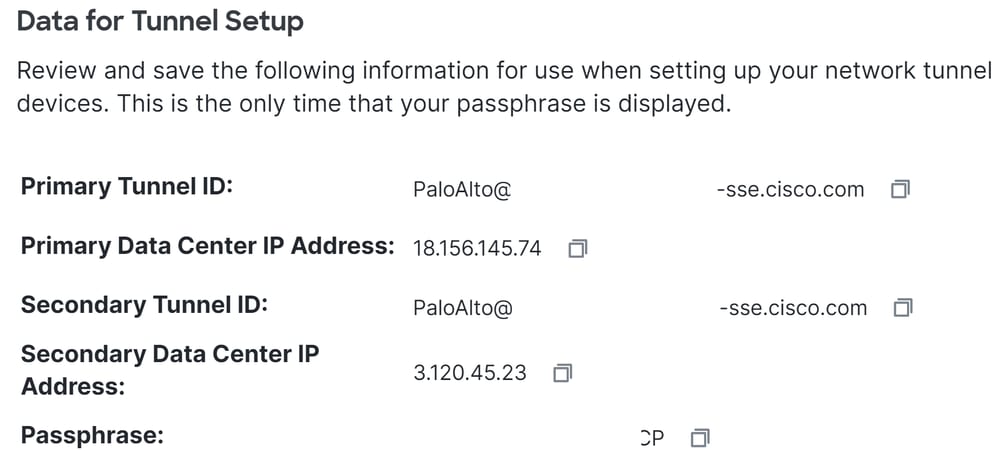
Task: Click the Secondary Data Center IP Address label
Action: (x=169, y=369)
